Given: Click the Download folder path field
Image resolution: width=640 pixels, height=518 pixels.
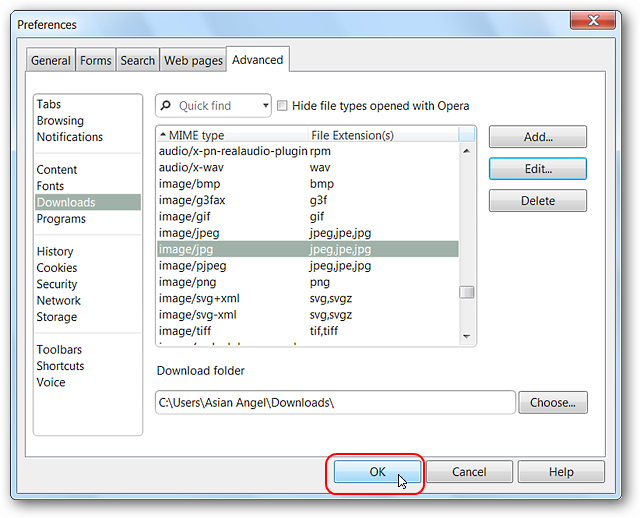Looking at the screenshot, I should pyautogui.click(x=335, y=403).
